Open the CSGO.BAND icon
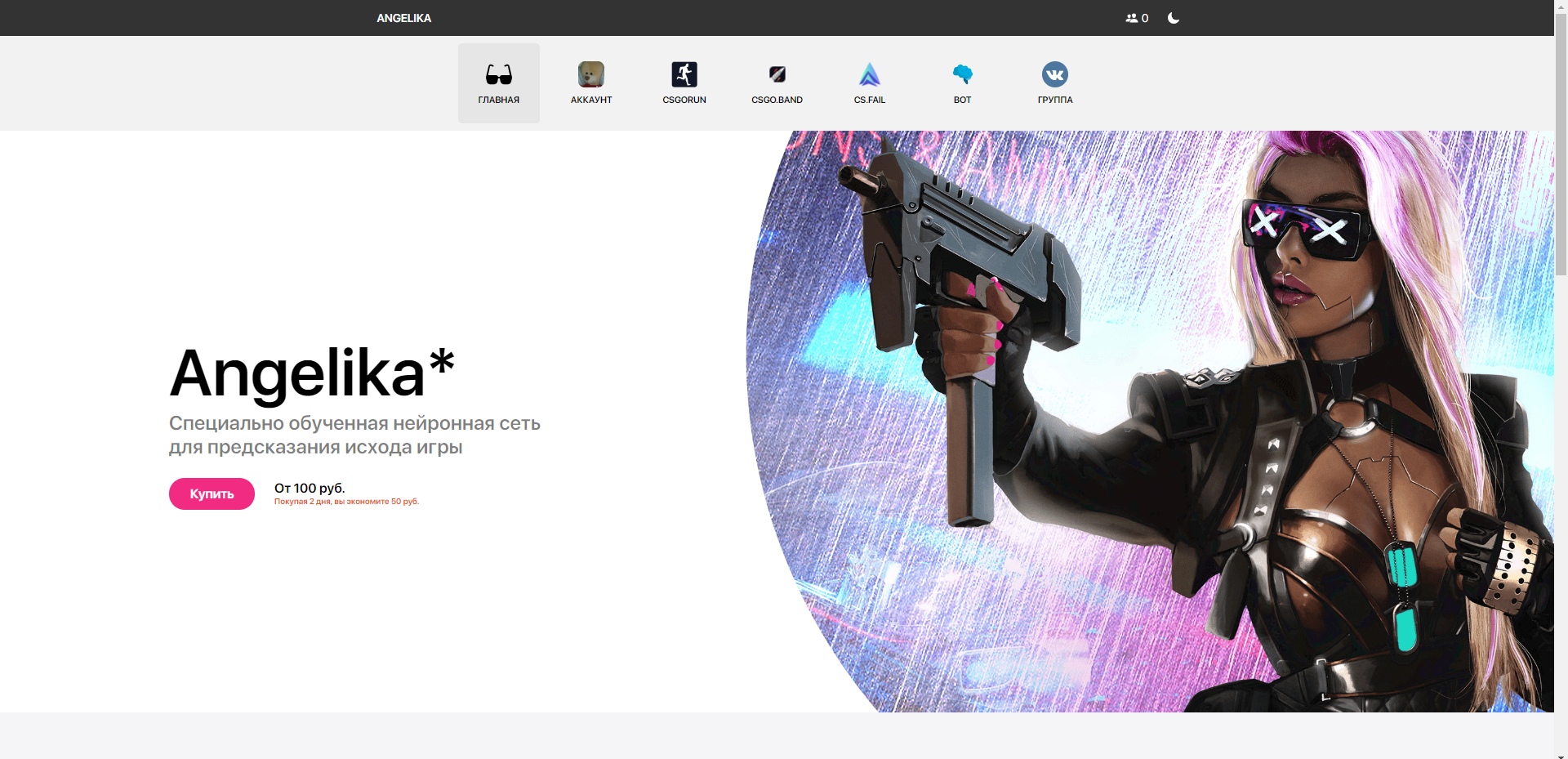1568x759 pixels. click(x=777, y=74)
